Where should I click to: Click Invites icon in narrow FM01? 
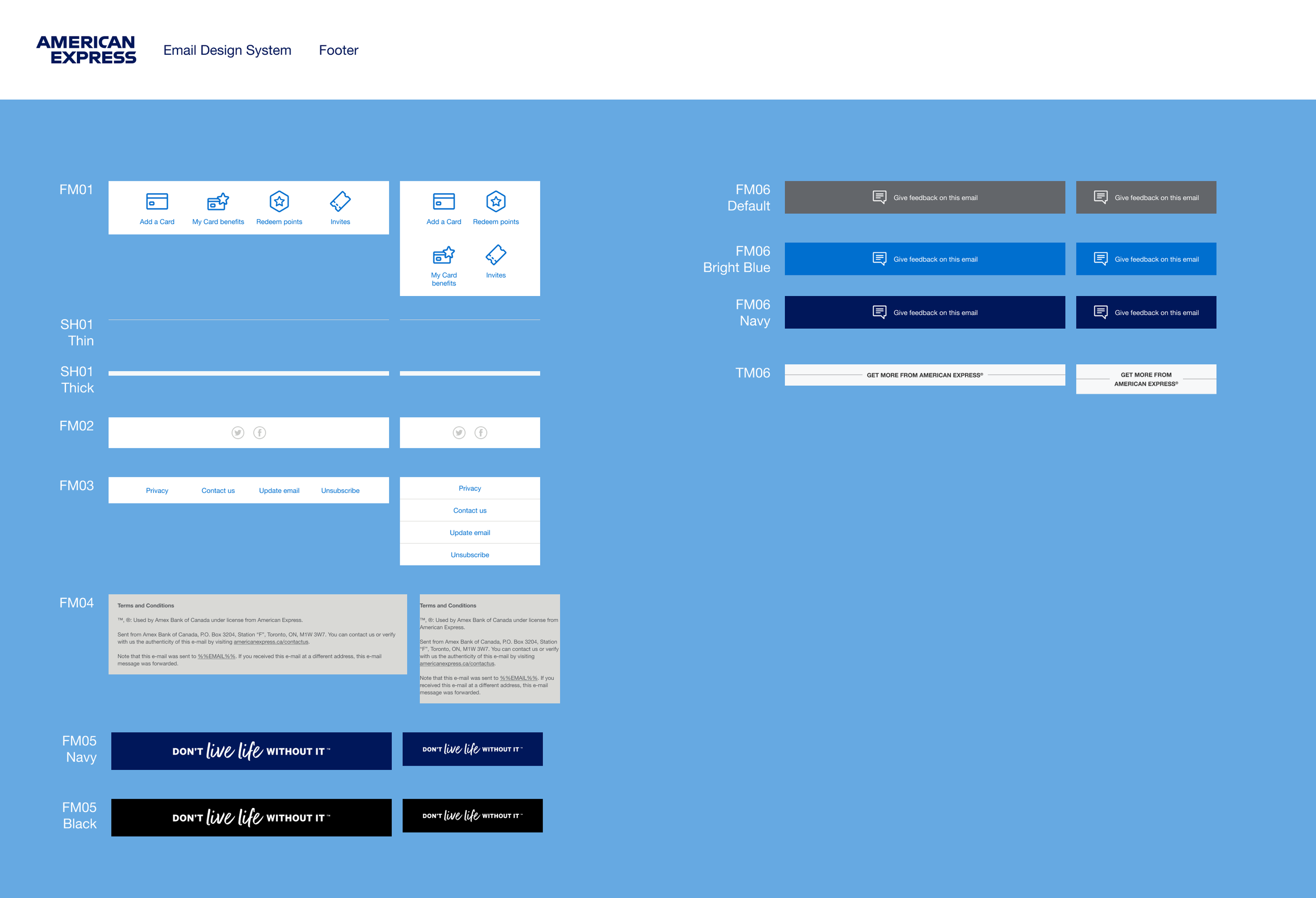(x=496, y=255)
